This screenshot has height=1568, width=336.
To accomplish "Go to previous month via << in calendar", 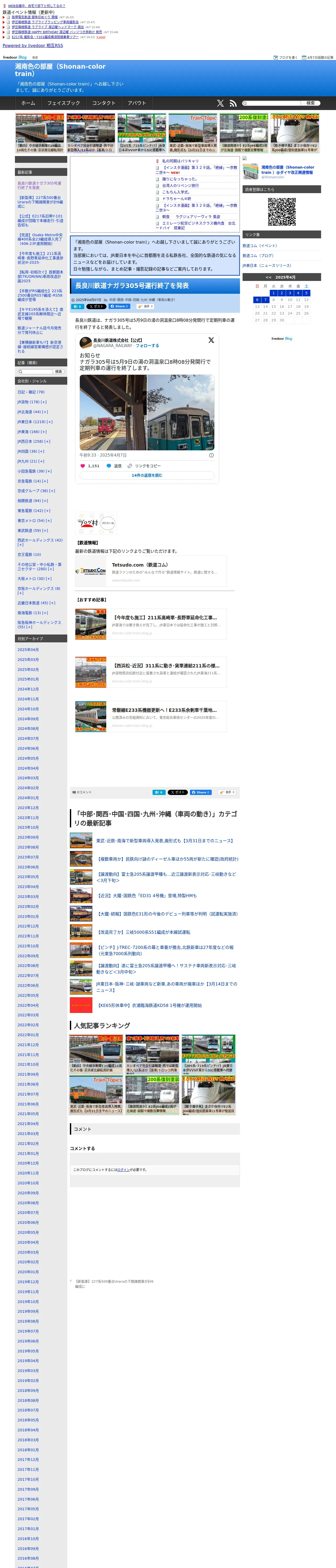I will click(x=268, y=277).
